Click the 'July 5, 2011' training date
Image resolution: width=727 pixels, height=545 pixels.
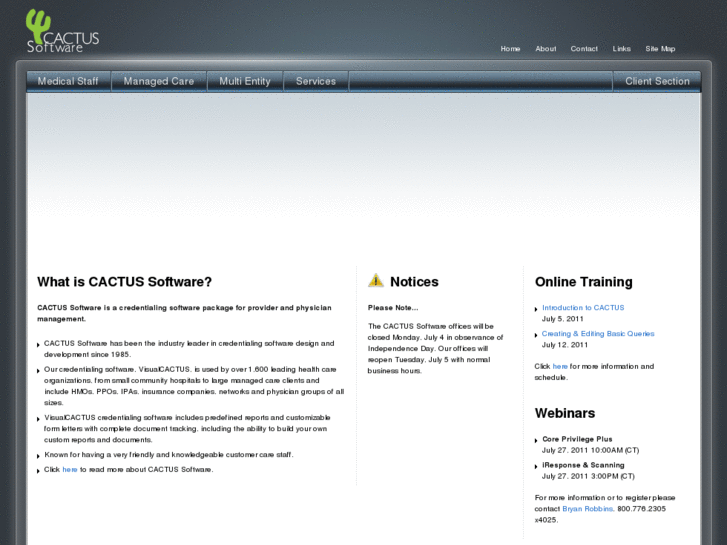tap(562, 319)
